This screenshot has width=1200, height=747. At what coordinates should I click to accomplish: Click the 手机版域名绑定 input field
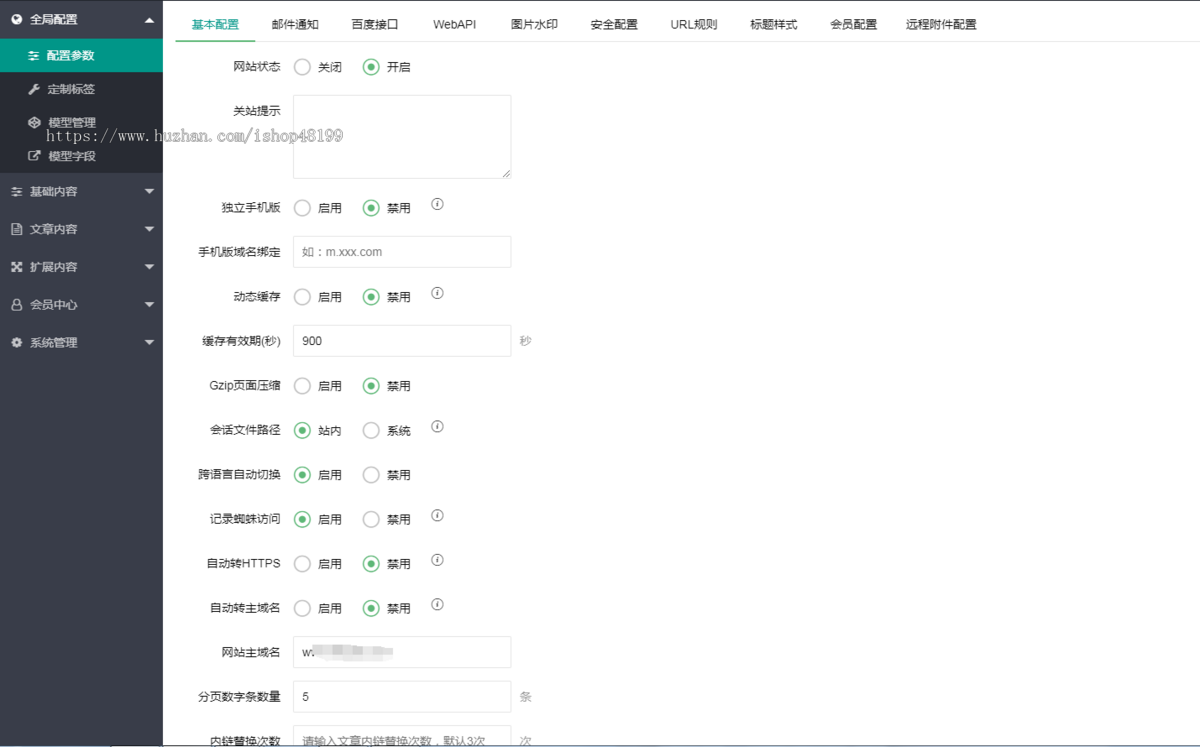pos(402,252)
